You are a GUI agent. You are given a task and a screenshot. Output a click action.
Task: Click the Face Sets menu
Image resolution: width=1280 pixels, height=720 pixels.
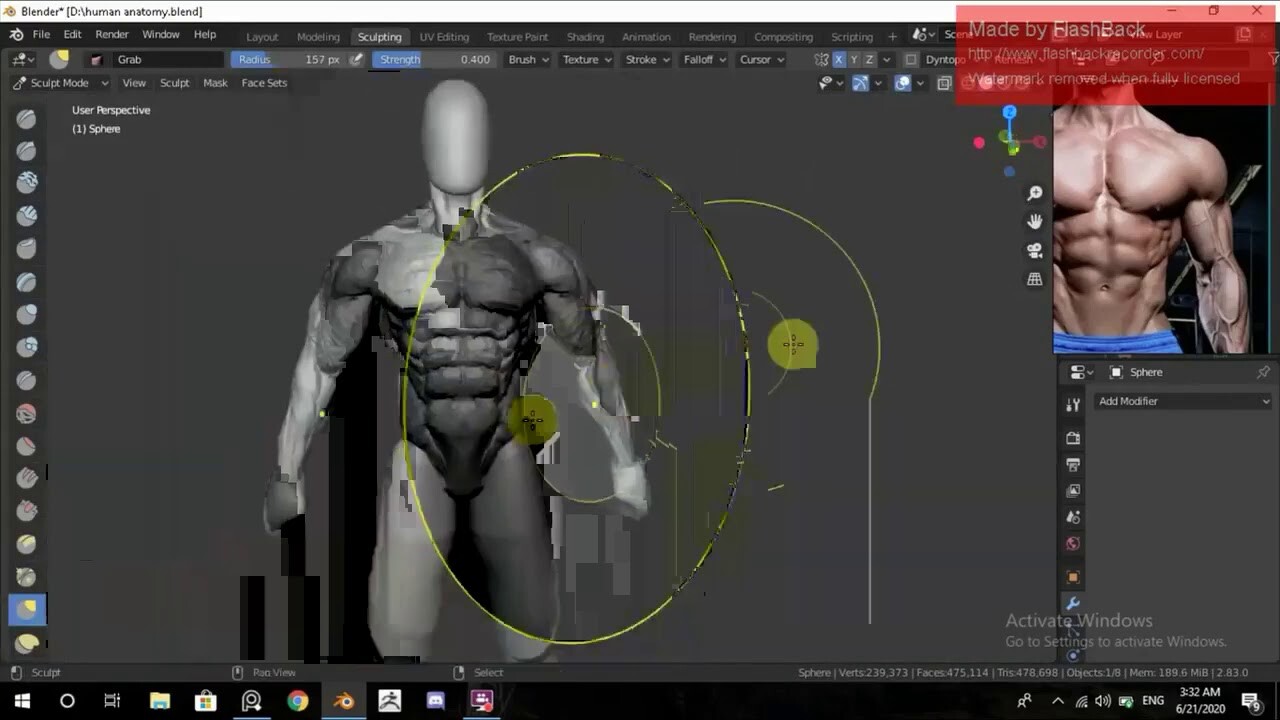[x=264, y=83]
